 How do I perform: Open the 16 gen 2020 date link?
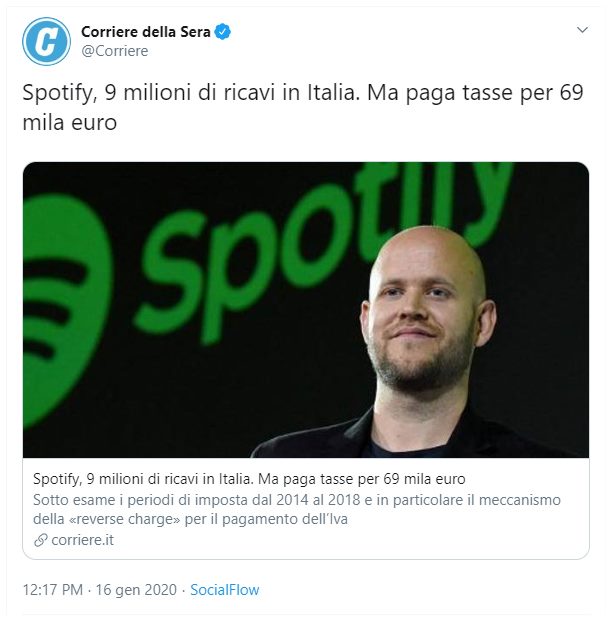[136, 590]
